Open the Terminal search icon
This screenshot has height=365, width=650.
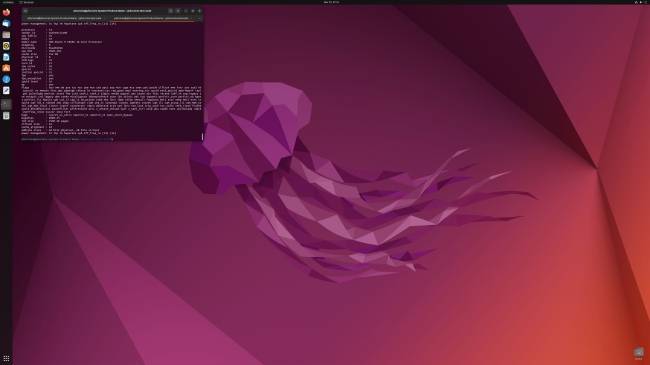(170, 11)
